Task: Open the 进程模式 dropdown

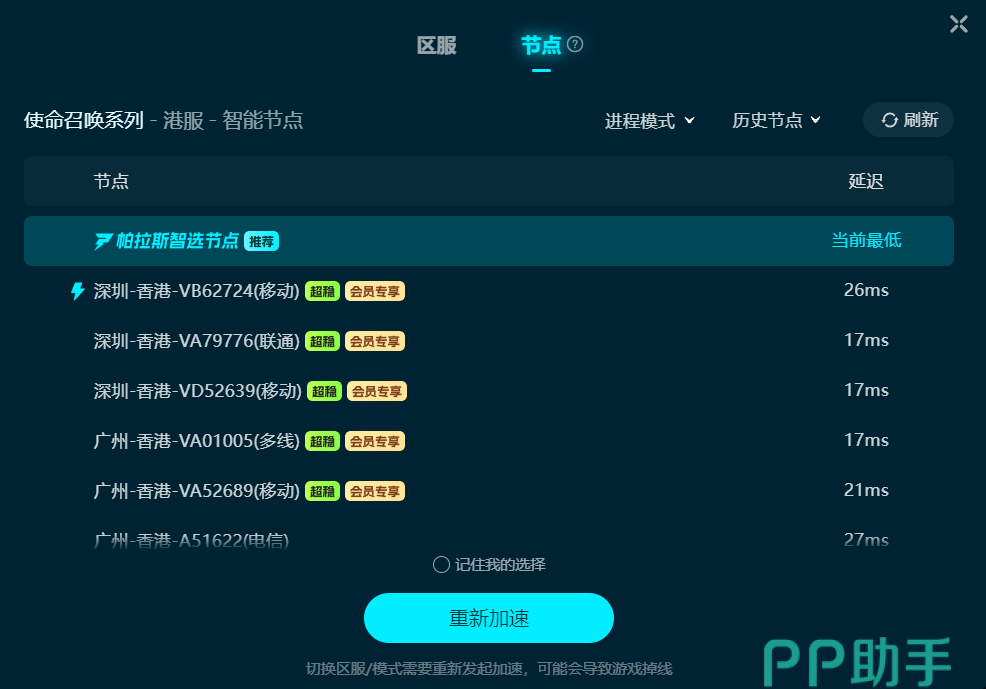Action: click(x=650, y=120)
